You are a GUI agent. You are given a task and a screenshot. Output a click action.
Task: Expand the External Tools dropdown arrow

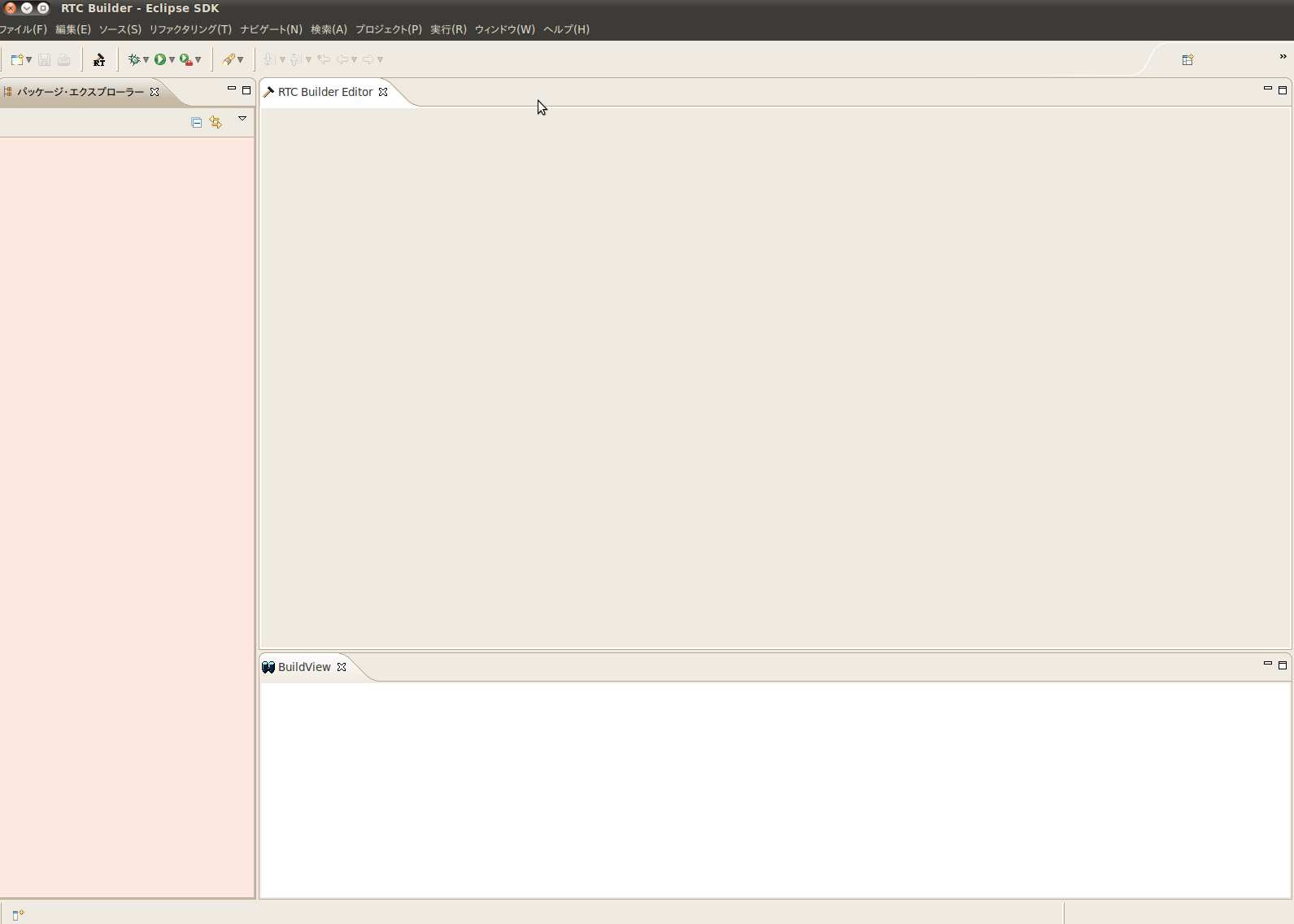(x=198, y=59)
